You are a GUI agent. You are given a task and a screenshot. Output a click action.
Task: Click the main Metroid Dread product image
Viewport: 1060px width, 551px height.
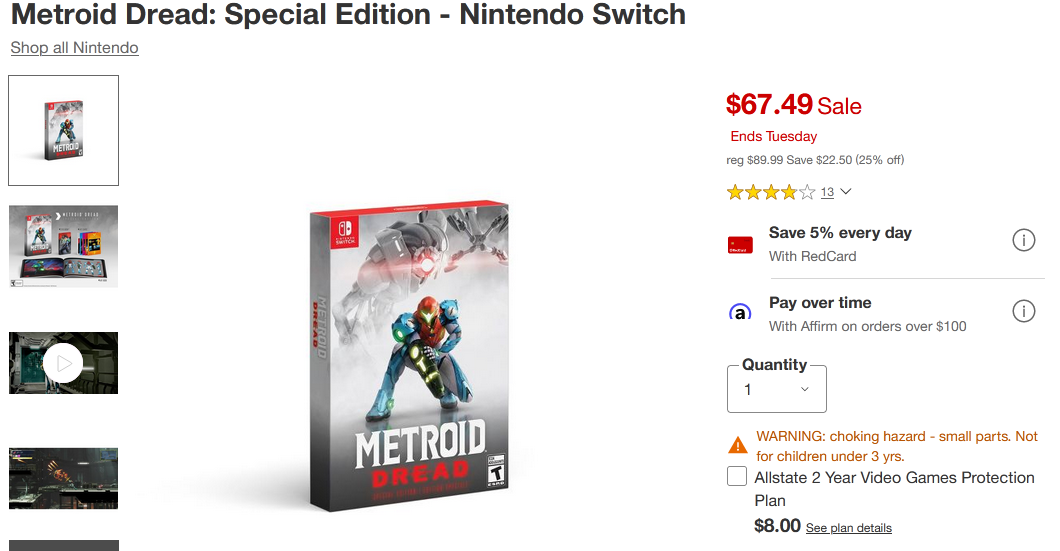tap(409, 356)
